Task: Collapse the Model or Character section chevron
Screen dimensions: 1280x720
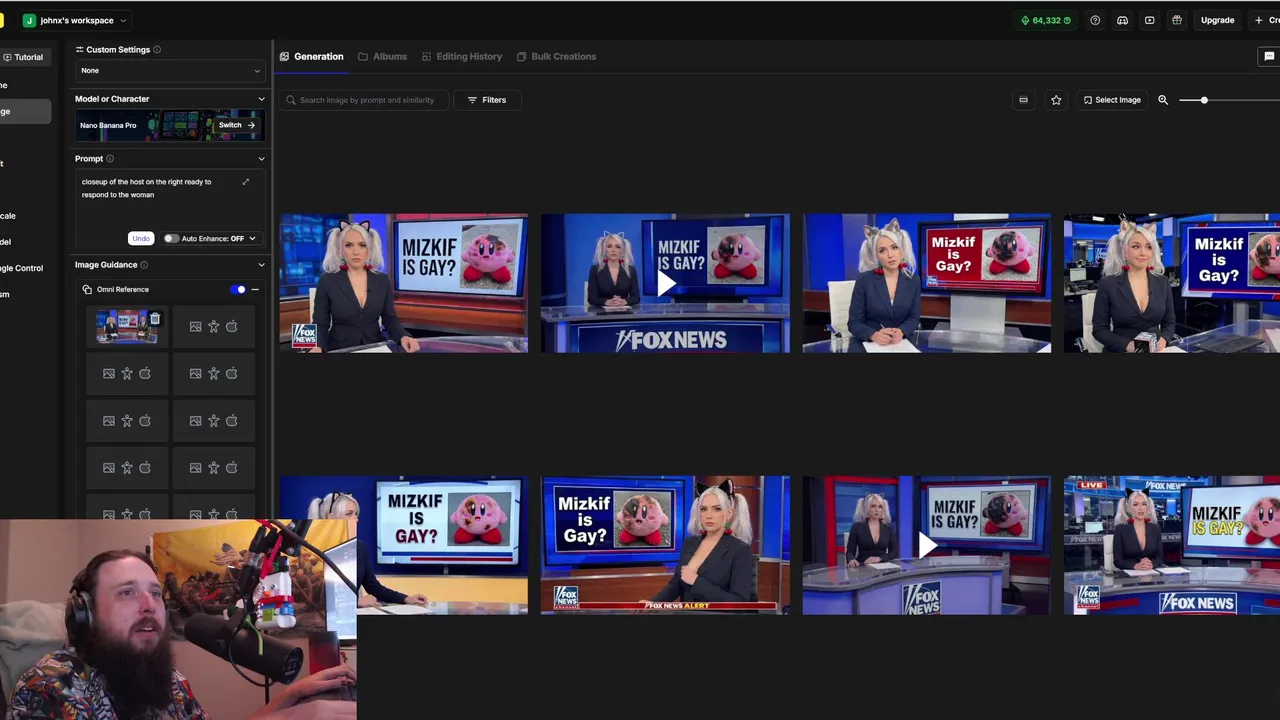Action: click(261, 99)
